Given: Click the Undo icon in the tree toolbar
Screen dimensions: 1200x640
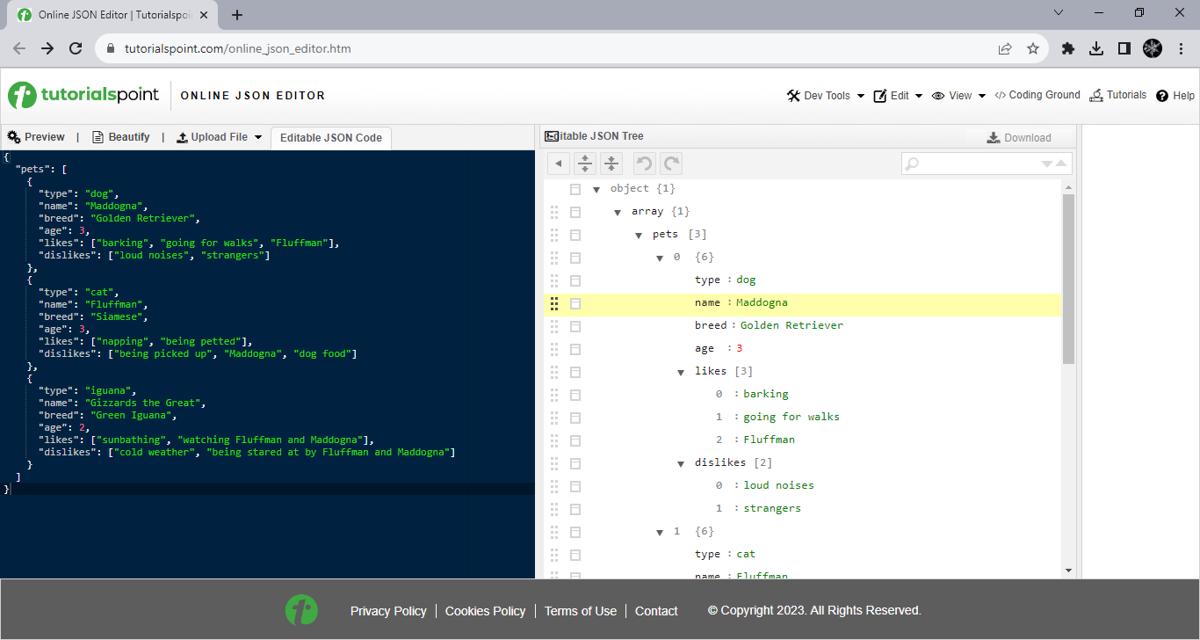Looking at the screenshot, I should pyautogui.click(x=646, y=163).
